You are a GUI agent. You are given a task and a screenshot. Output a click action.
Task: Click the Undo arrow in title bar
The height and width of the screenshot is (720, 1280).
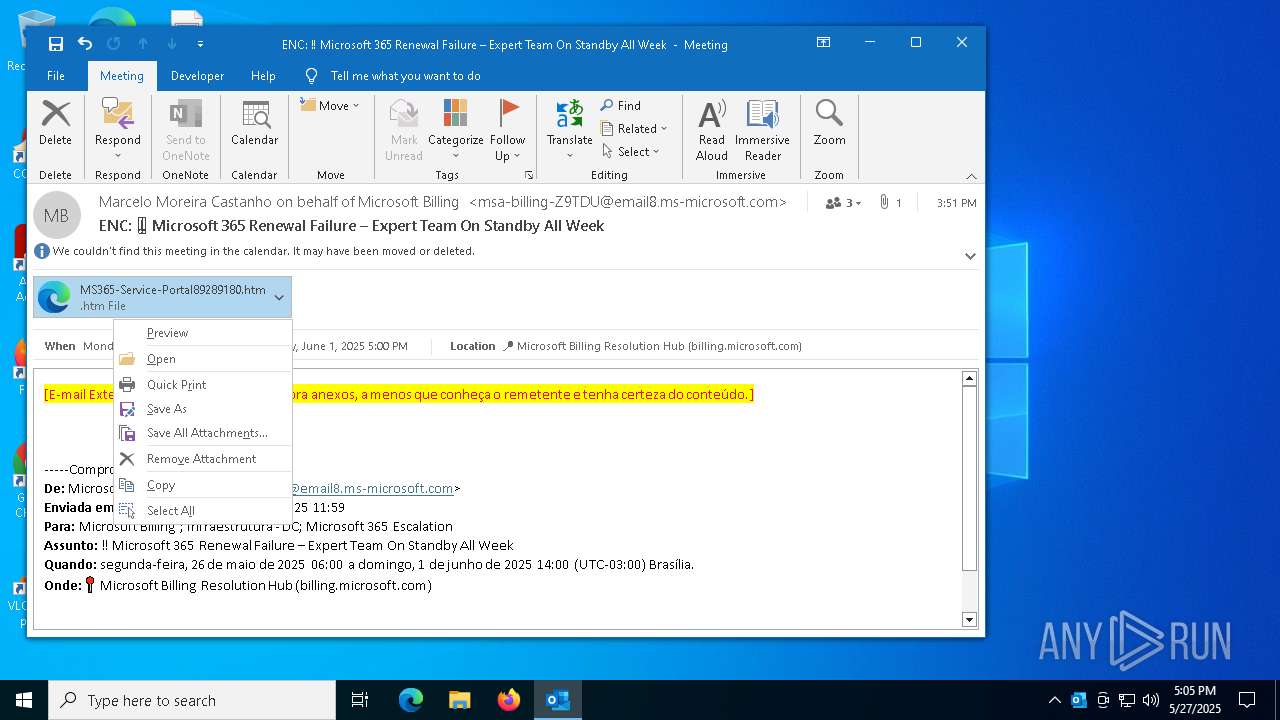coord(85,44)
